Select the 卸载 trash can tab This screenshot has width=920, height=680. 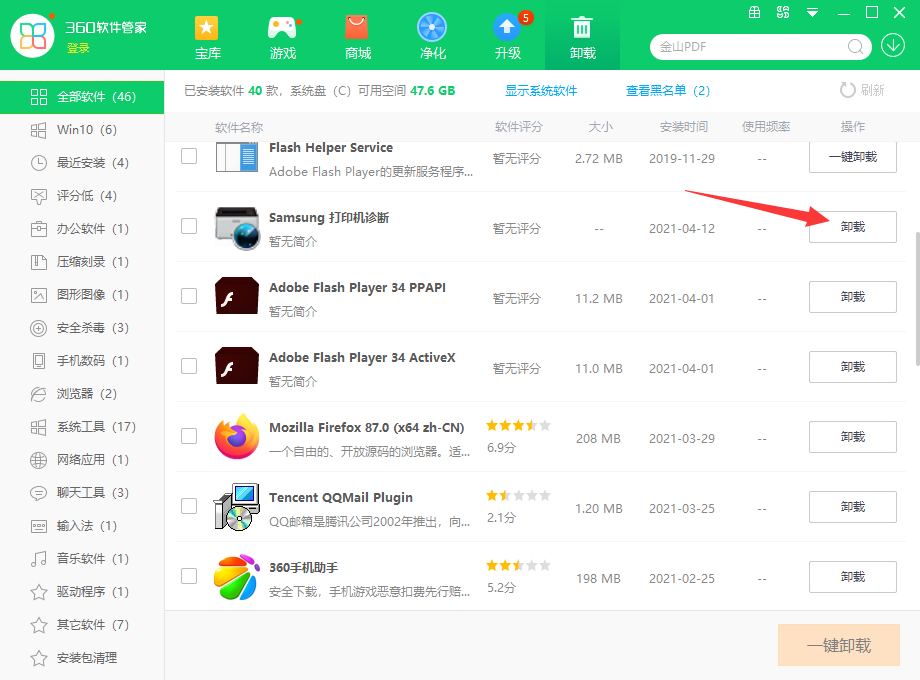pyautogui.click(x=582, y=37)
